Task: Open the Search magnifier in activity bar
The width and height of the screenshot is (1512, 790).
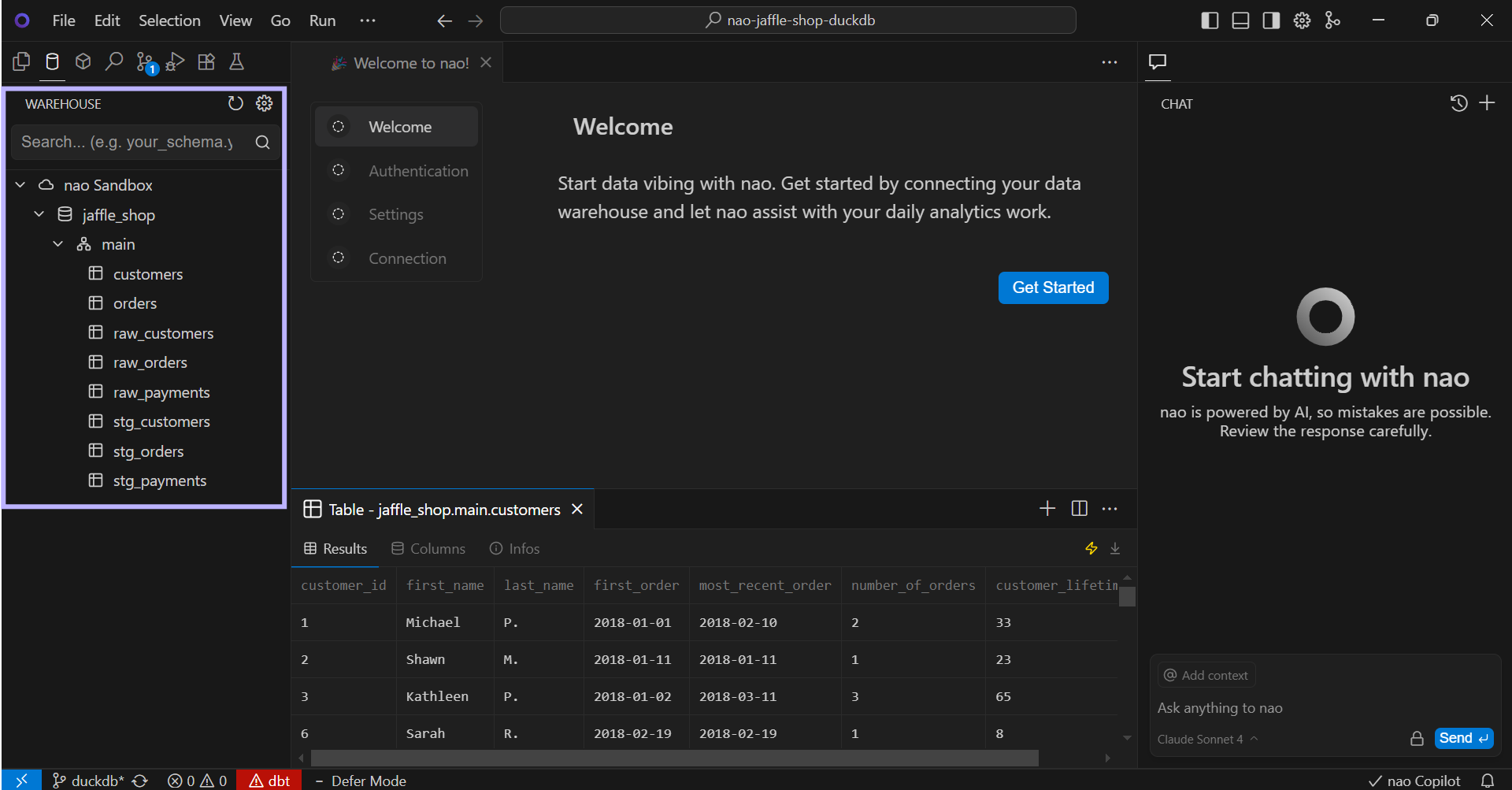Action: pos(114,61)
